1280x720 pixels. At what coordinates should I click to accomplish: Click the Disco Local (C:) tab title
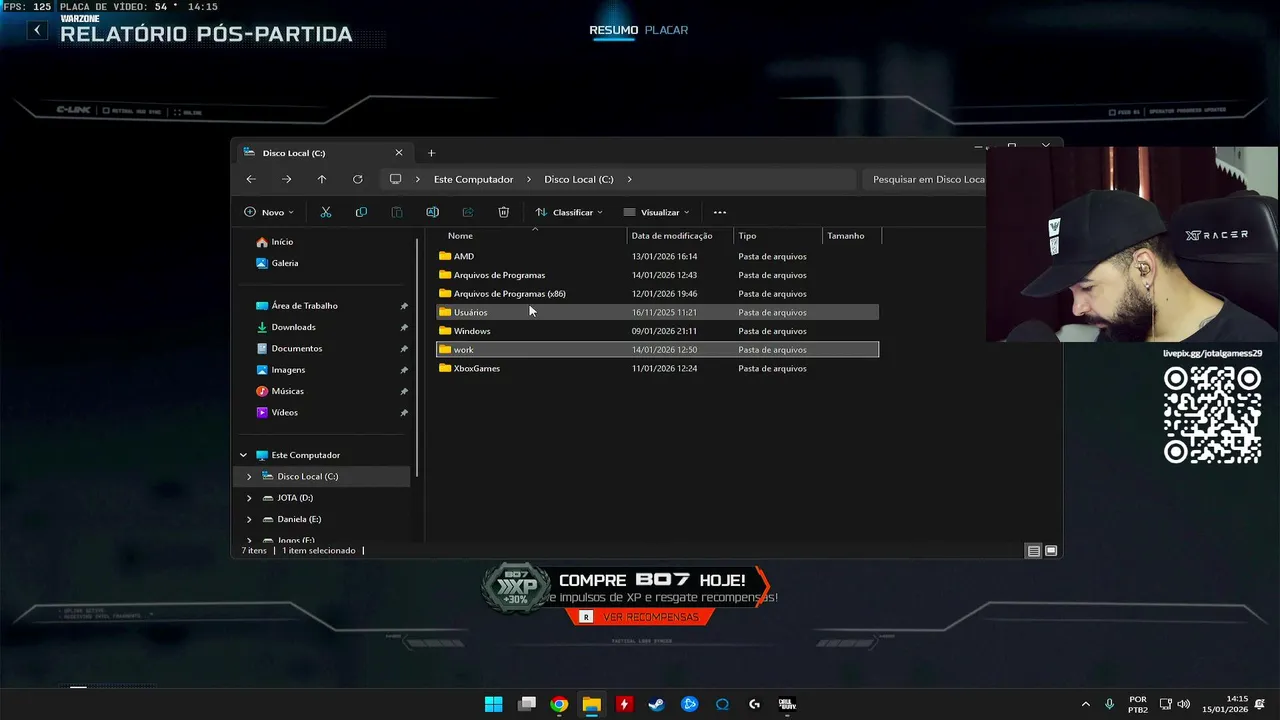pos(294,153)
